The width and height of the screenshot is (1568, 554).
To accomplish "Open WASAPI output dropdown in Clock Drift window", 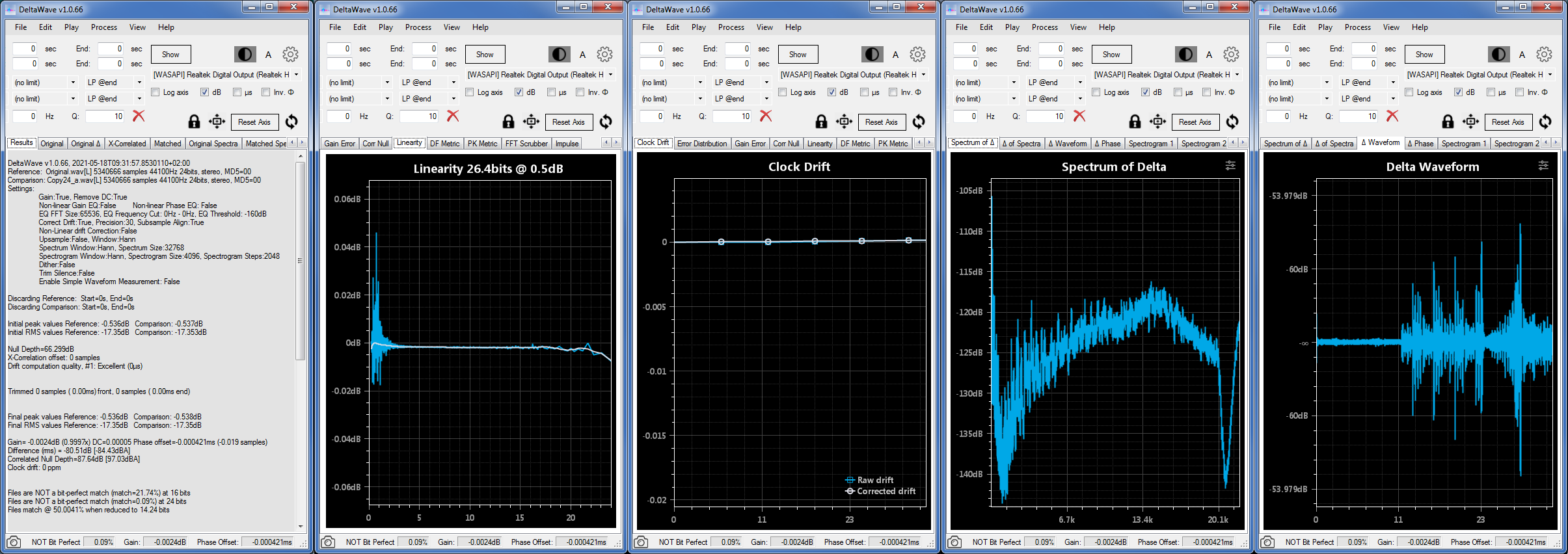I will (853, 75).
